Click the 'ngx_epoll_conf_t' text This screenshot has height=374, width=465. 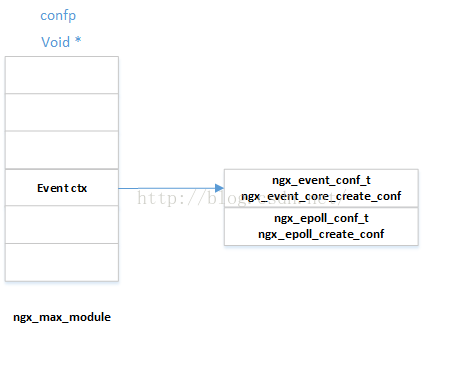[x=321, y=218]
